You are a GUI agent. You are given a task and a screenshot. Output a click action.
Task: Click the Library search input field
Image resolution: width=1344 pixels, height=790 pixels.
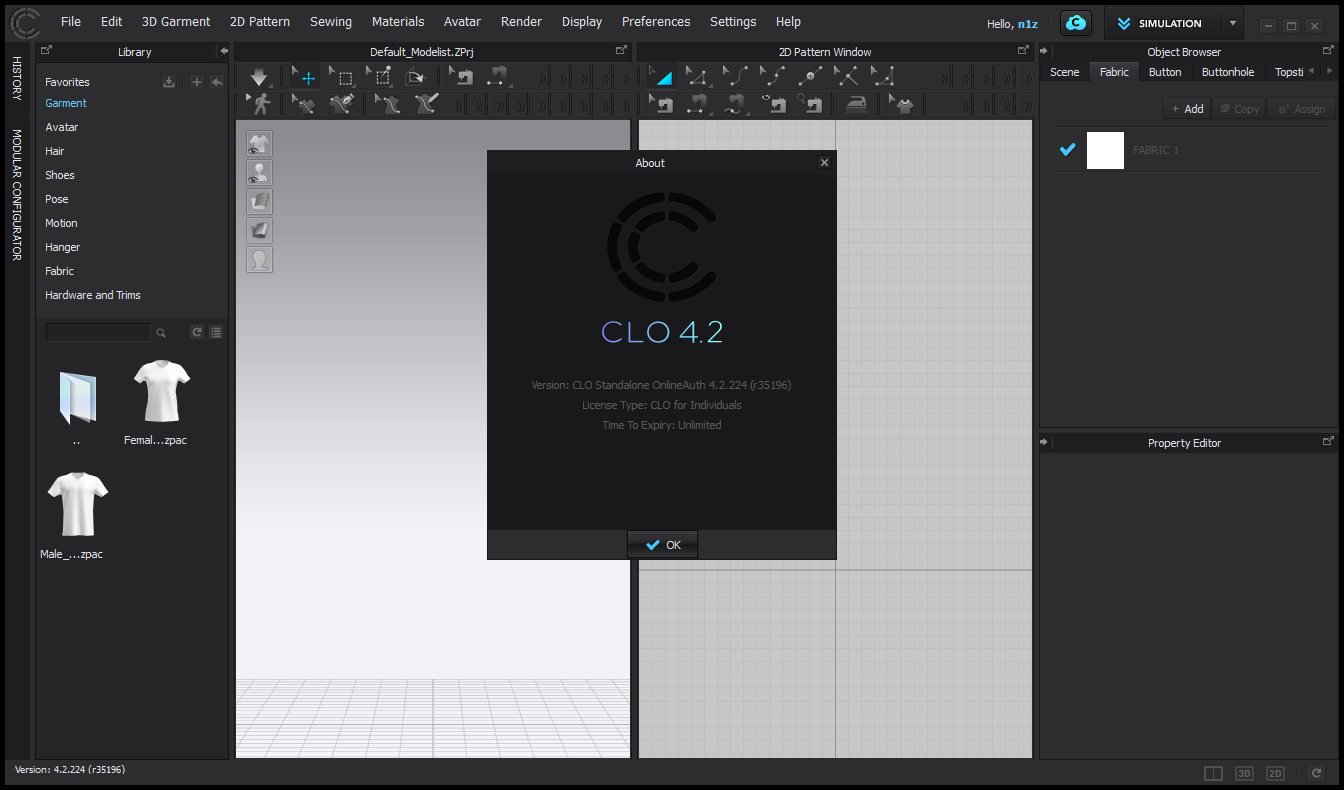[x=98, y=332]
